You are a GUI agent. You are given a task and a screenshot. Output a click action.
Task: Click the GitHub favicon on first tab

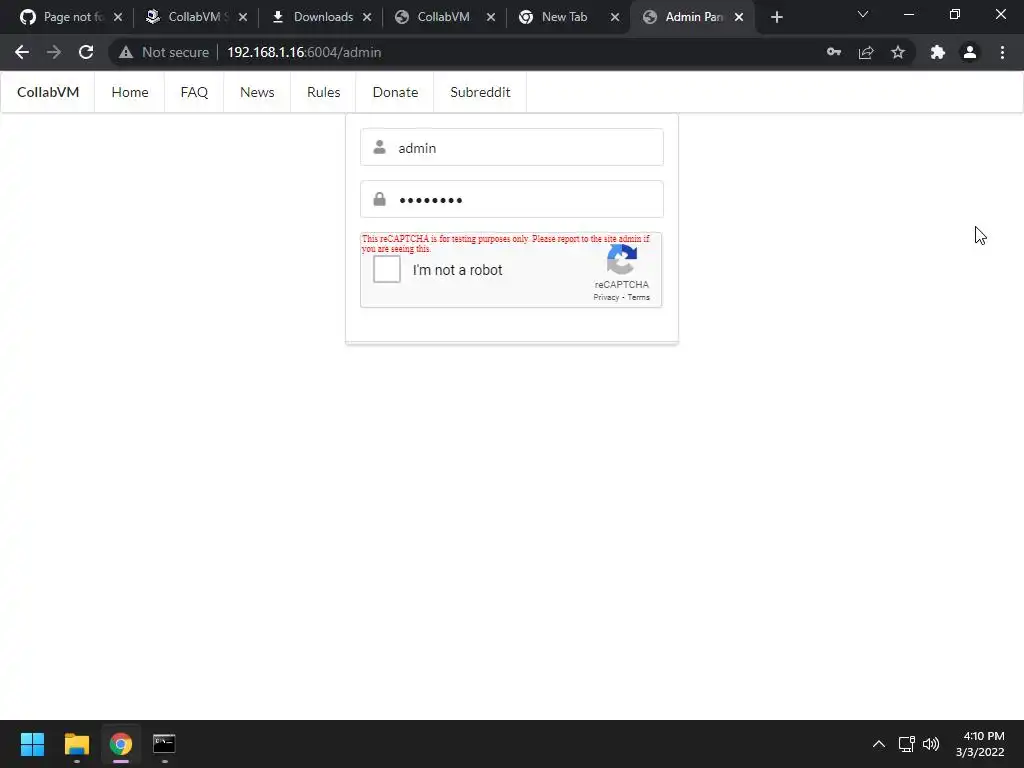tap(27, 17)
